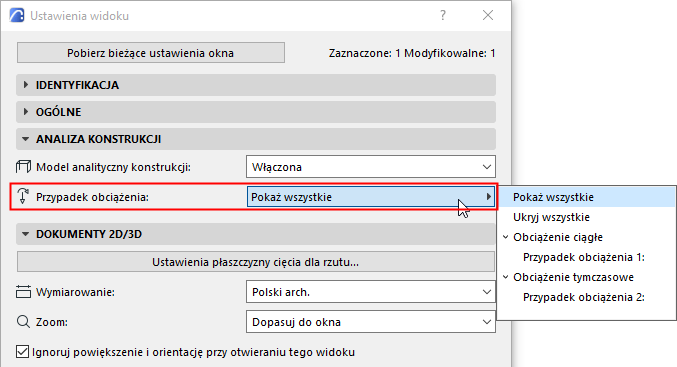Click Ustawienia płaszczyzny cięcia dla rzutu button
The height and width of the screenshot is (367, 677).
click(256, 262)
